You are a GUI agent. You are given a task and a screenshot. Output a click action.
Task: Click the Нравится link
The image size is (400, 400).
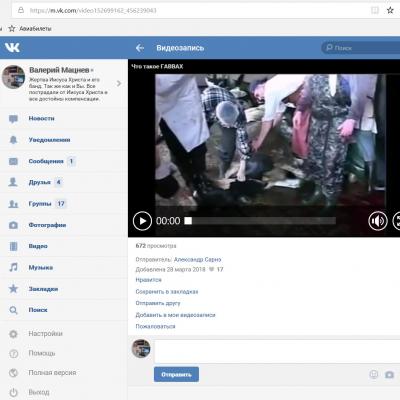[x=149, y=280]
